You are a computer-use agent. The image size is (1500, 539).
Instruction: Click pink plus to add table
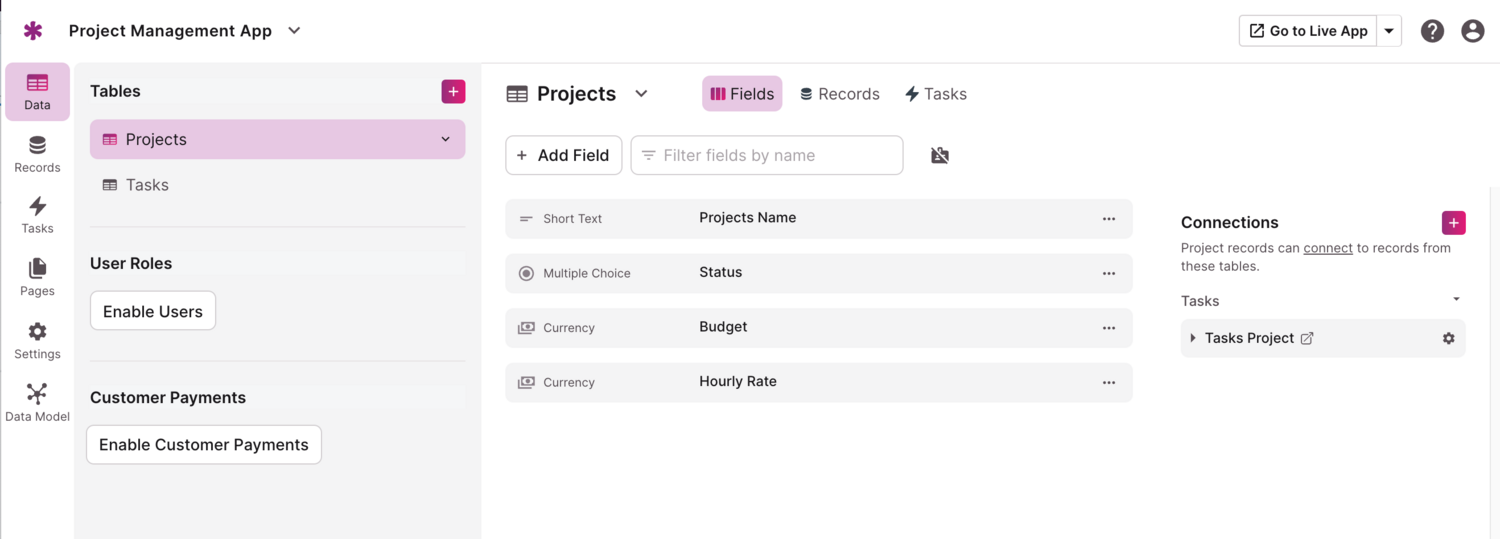click(x=453, y=91)
